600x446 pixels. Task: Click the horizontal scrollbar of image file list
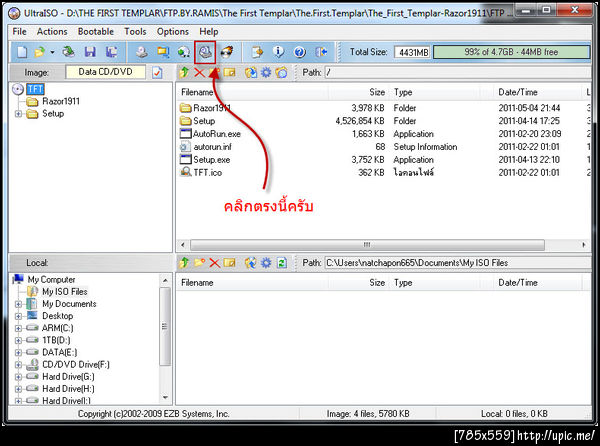click(x=367, y=245)
